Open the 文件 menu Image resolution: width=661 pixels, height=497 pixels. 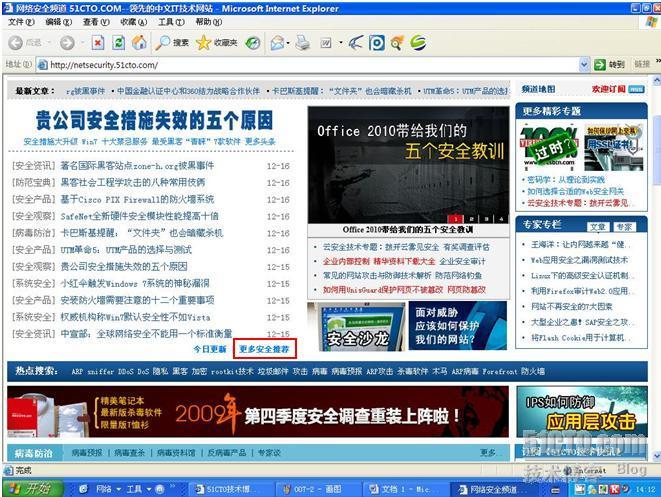[x=21, y=22]
